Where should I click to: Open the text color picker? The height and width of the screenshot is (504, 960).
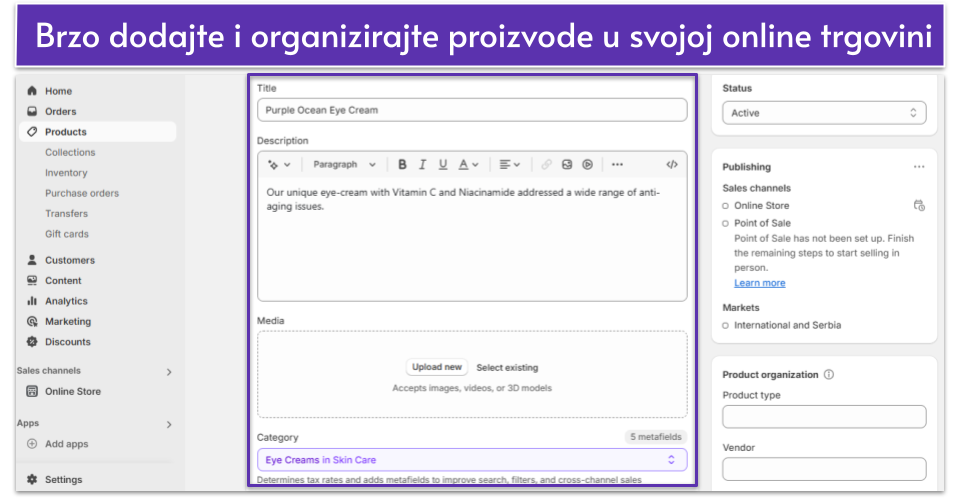[x=468, y=164]
